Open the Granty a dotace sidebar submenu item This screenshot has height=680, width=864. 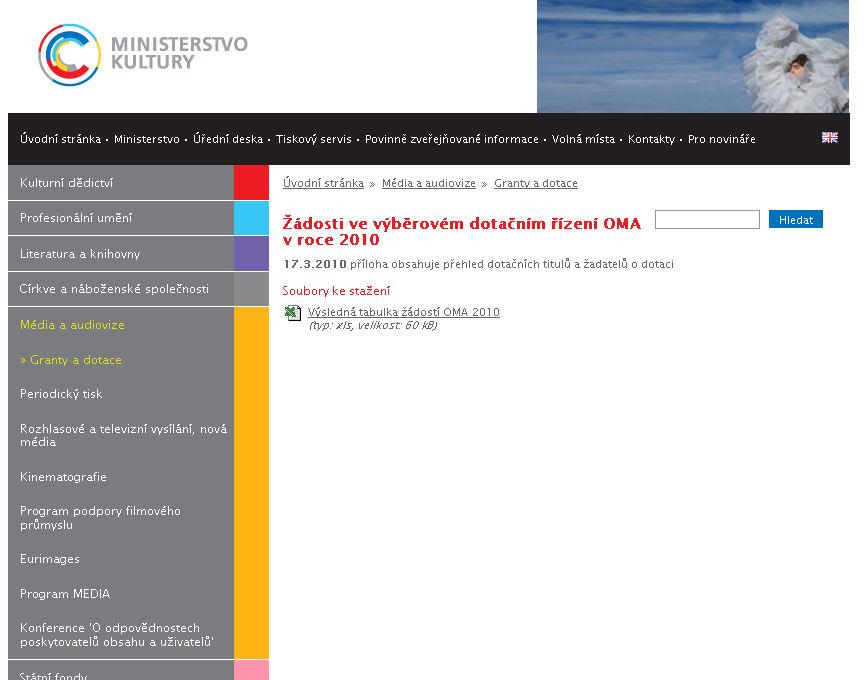(71, 360)
